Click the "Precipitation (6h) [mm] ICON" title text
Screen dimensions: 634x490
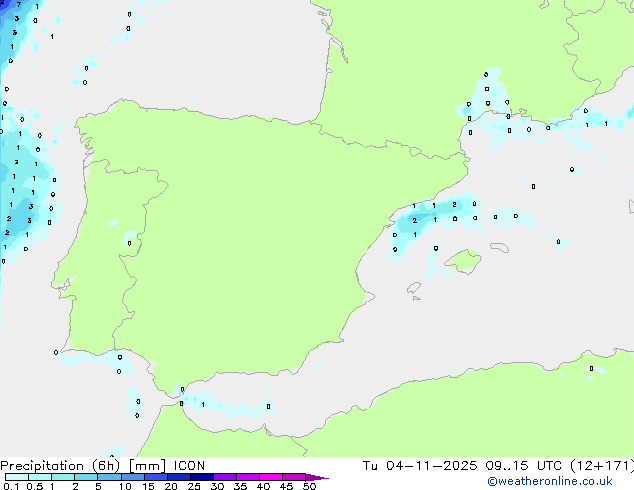(x=103, y=466)
